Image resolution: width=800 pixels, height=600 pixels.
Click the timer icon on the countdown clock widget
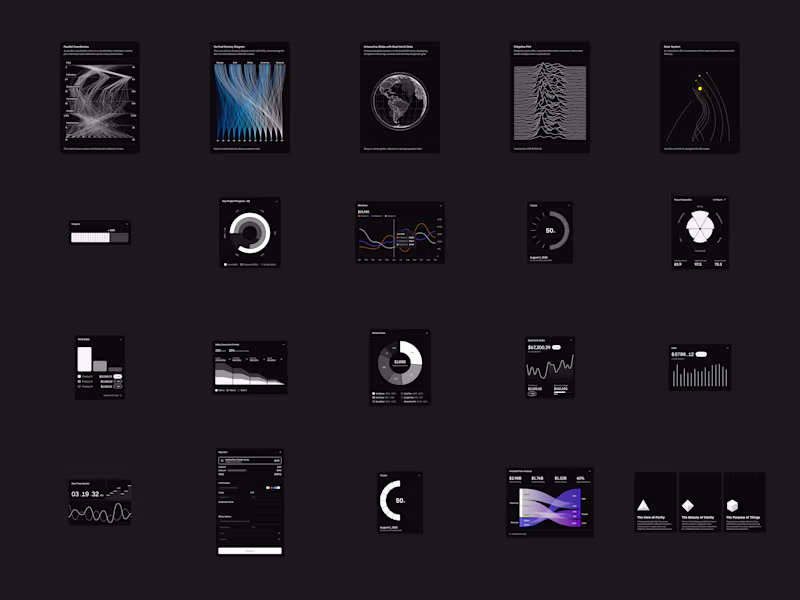[126, 478]
